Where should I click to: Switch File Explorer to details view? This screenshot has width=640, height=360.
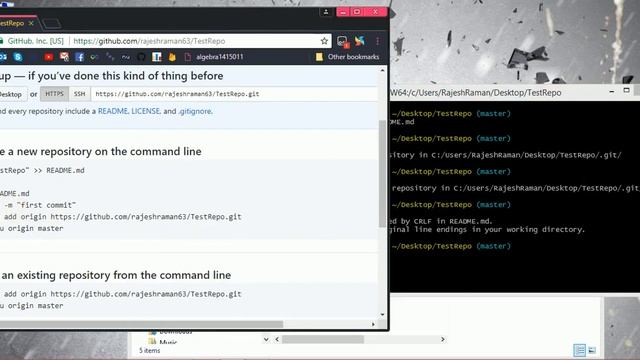(x=579, y=350)
